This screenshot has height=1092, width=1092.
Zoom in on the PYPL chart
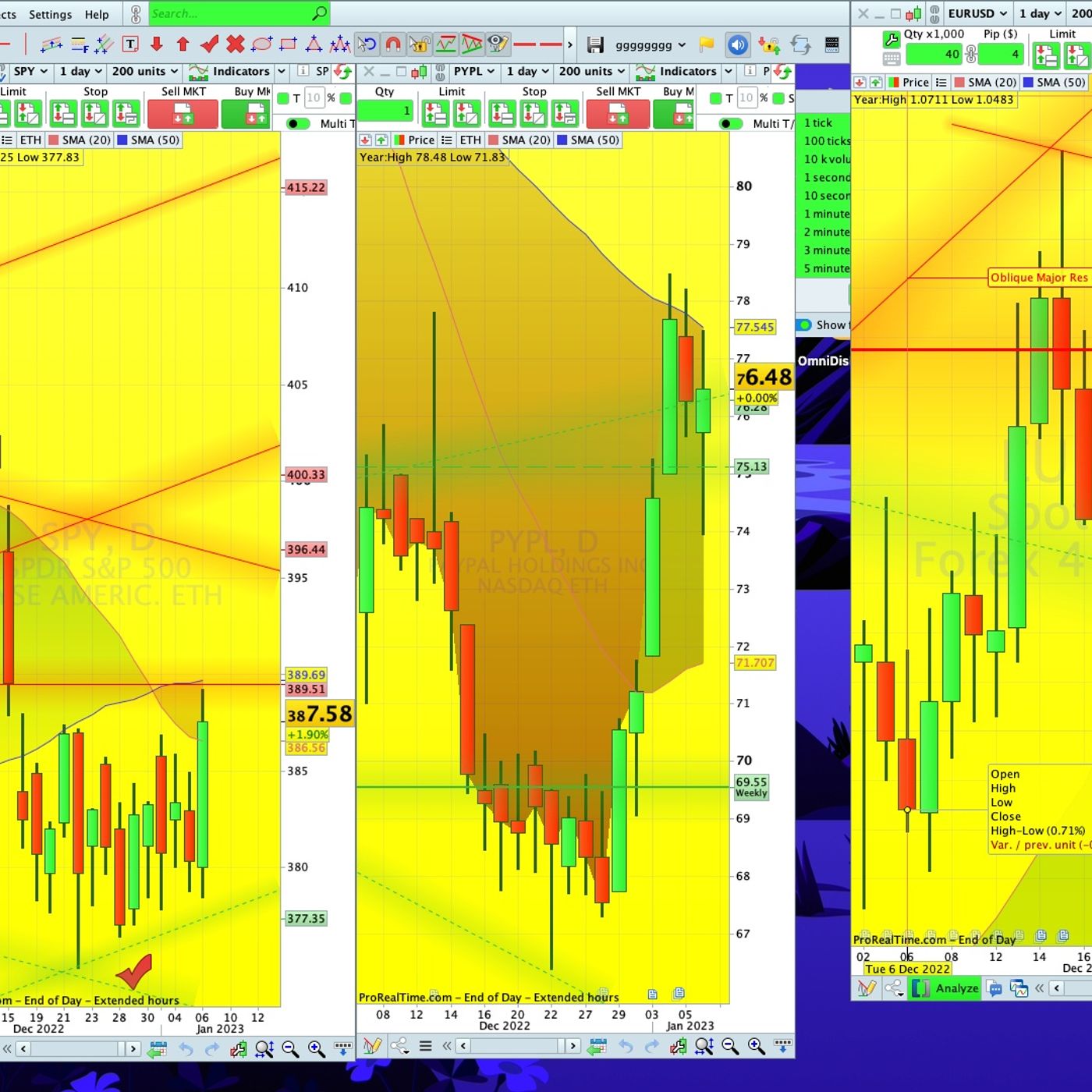(x=756, y=1046)
